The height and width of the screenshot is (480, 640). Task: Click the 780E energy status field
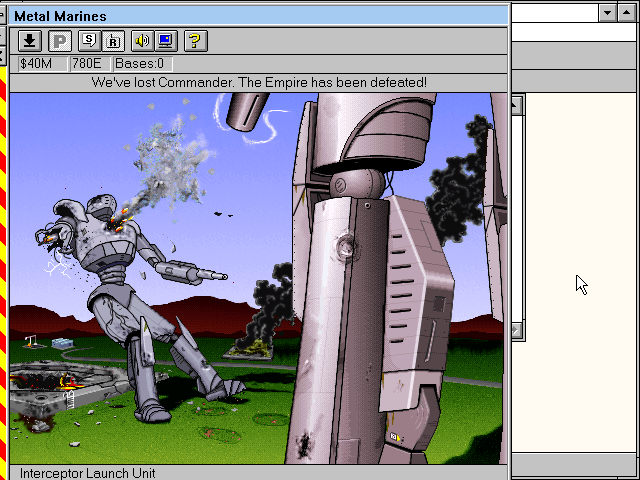point(90,64)
